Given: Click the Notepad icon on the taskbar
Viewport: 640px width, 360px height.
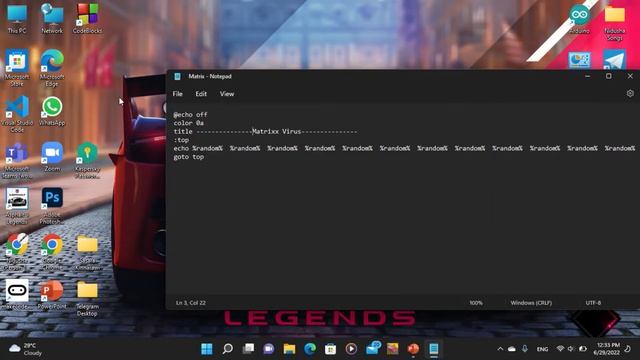Looking at the screenshot, I should (433, 349).
